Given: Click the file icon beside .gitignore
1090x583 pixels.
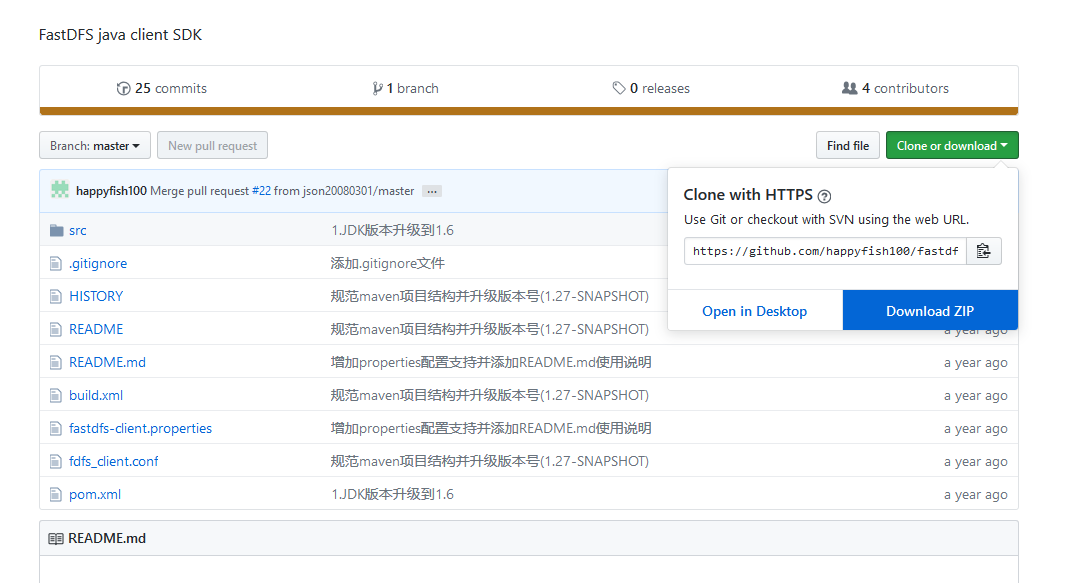Looking at the screenshot, I should (x=56, y=263).
